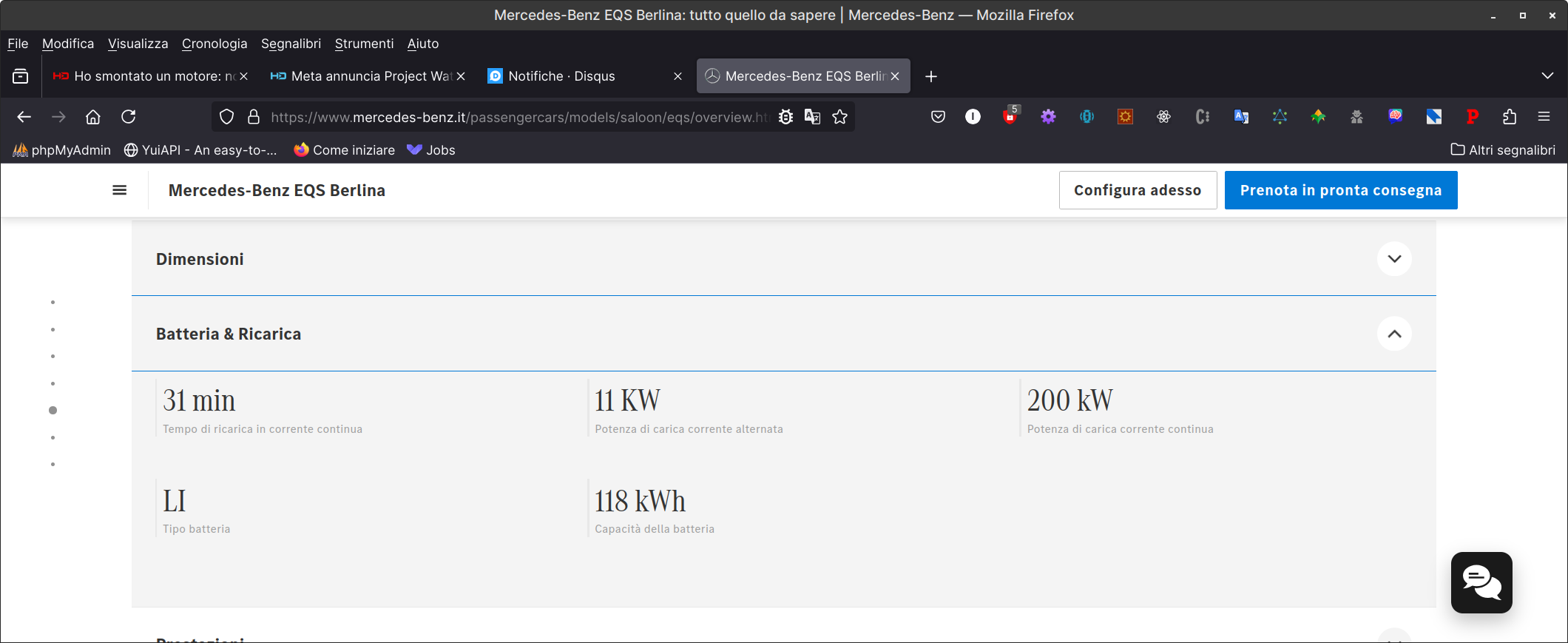Click Prenota in pronta consegna button
1568x643 pixels.
tap(1341, 190)
